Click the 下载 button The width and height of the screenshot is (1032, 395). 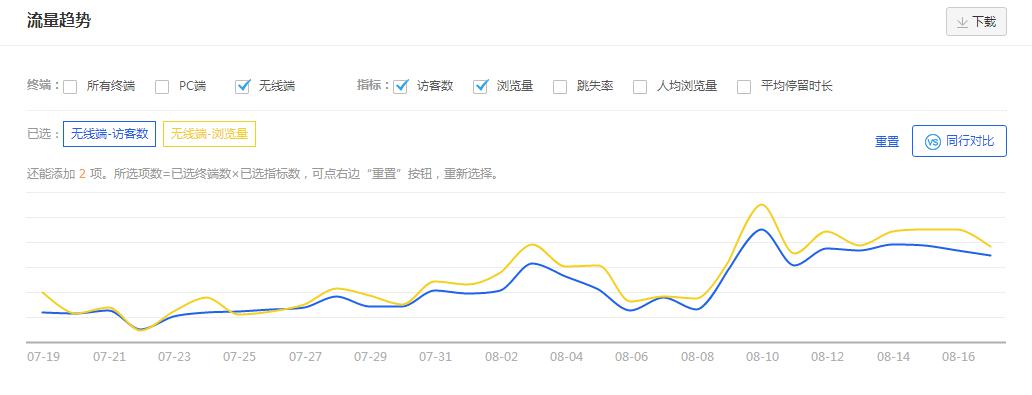tap(976, 22)
